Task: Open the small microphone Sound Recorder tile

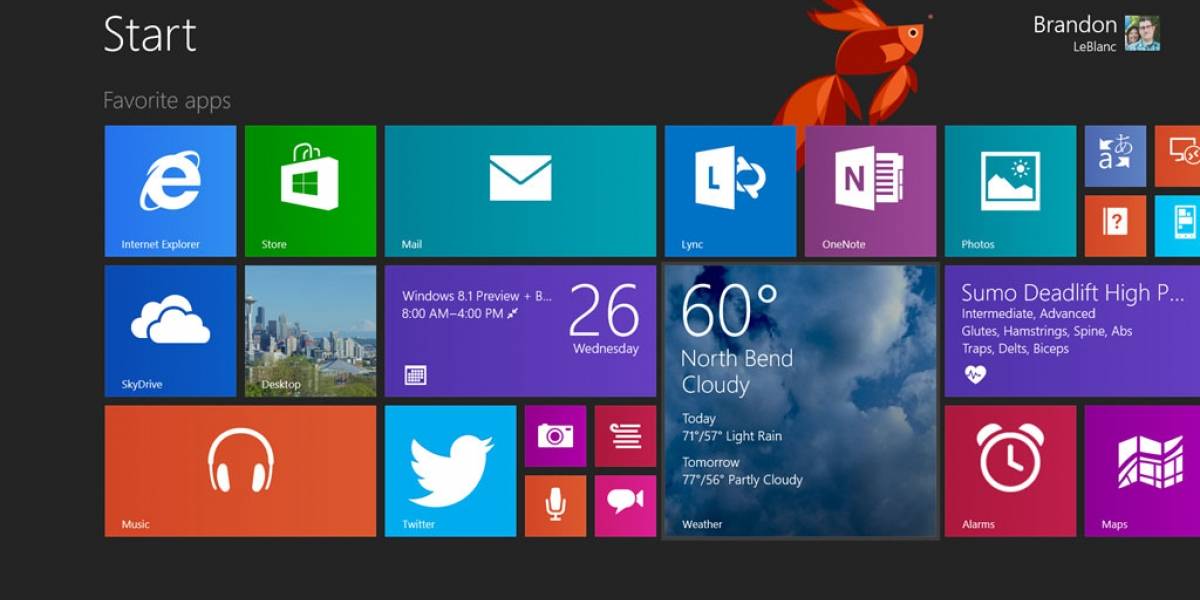Action: click(555, 506)
